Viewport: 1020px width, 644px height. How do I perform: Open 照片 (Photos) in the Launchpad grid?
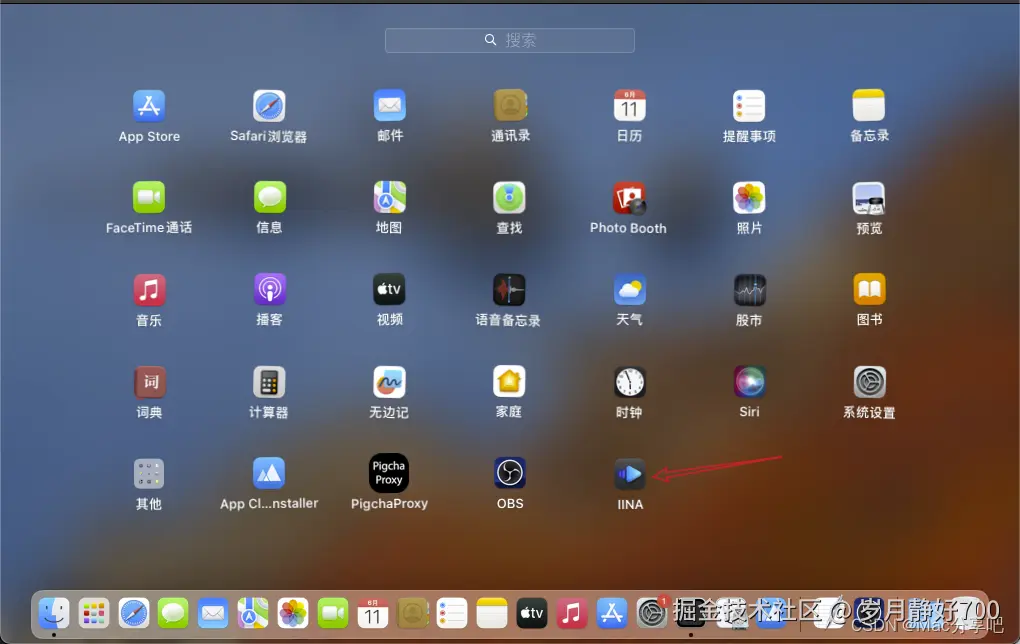point(749,198)
